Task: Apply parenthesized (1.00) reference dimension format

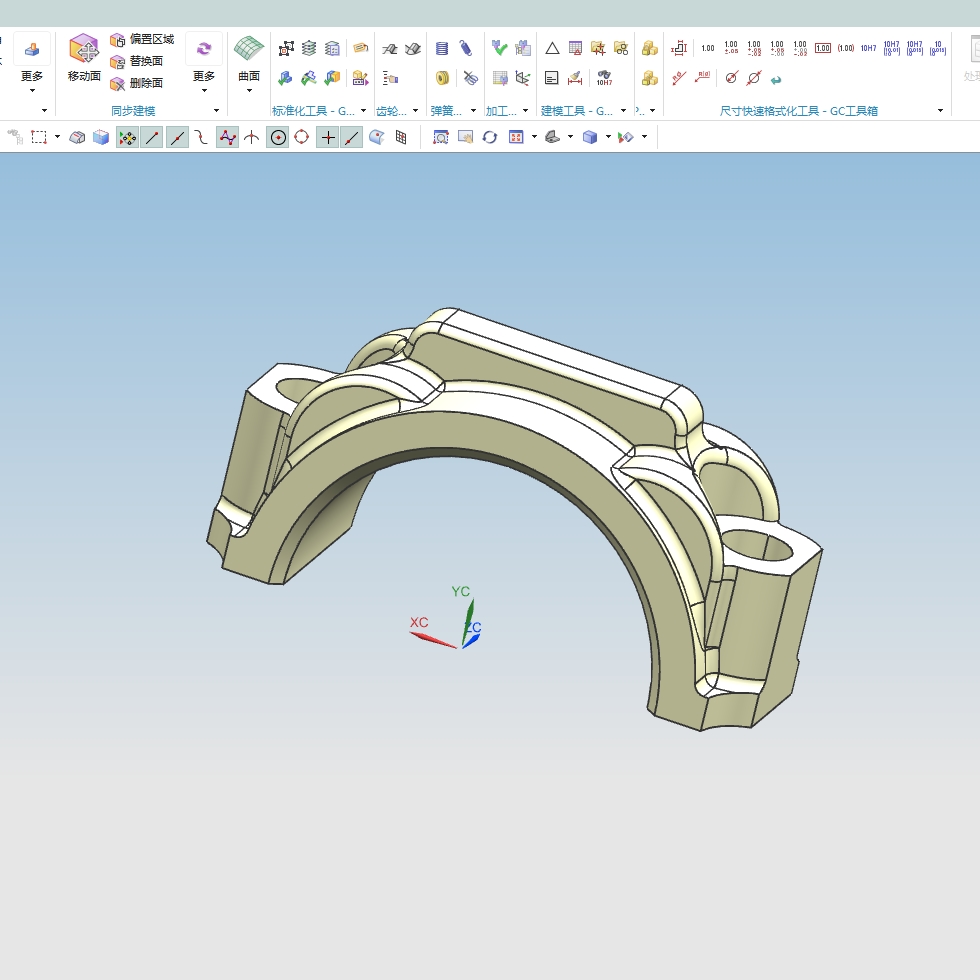Action: [x=846, y=48]
